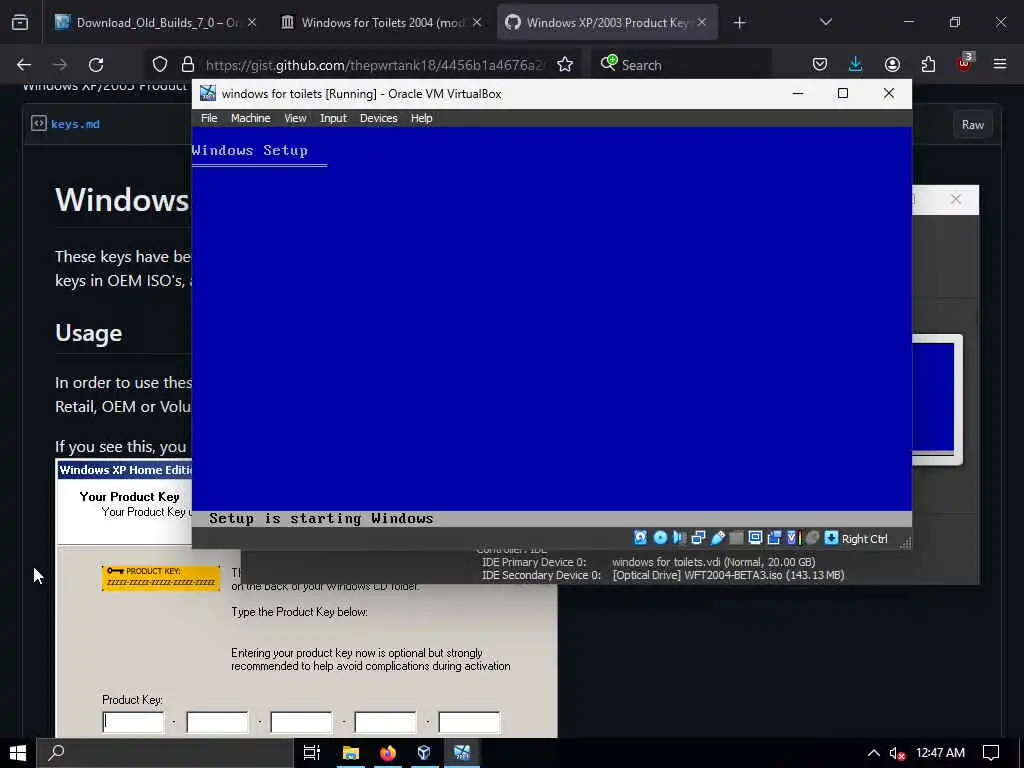1024x768 pixels.
Task: Click the first Product Key box in image
Action: (x=133, y=722)
